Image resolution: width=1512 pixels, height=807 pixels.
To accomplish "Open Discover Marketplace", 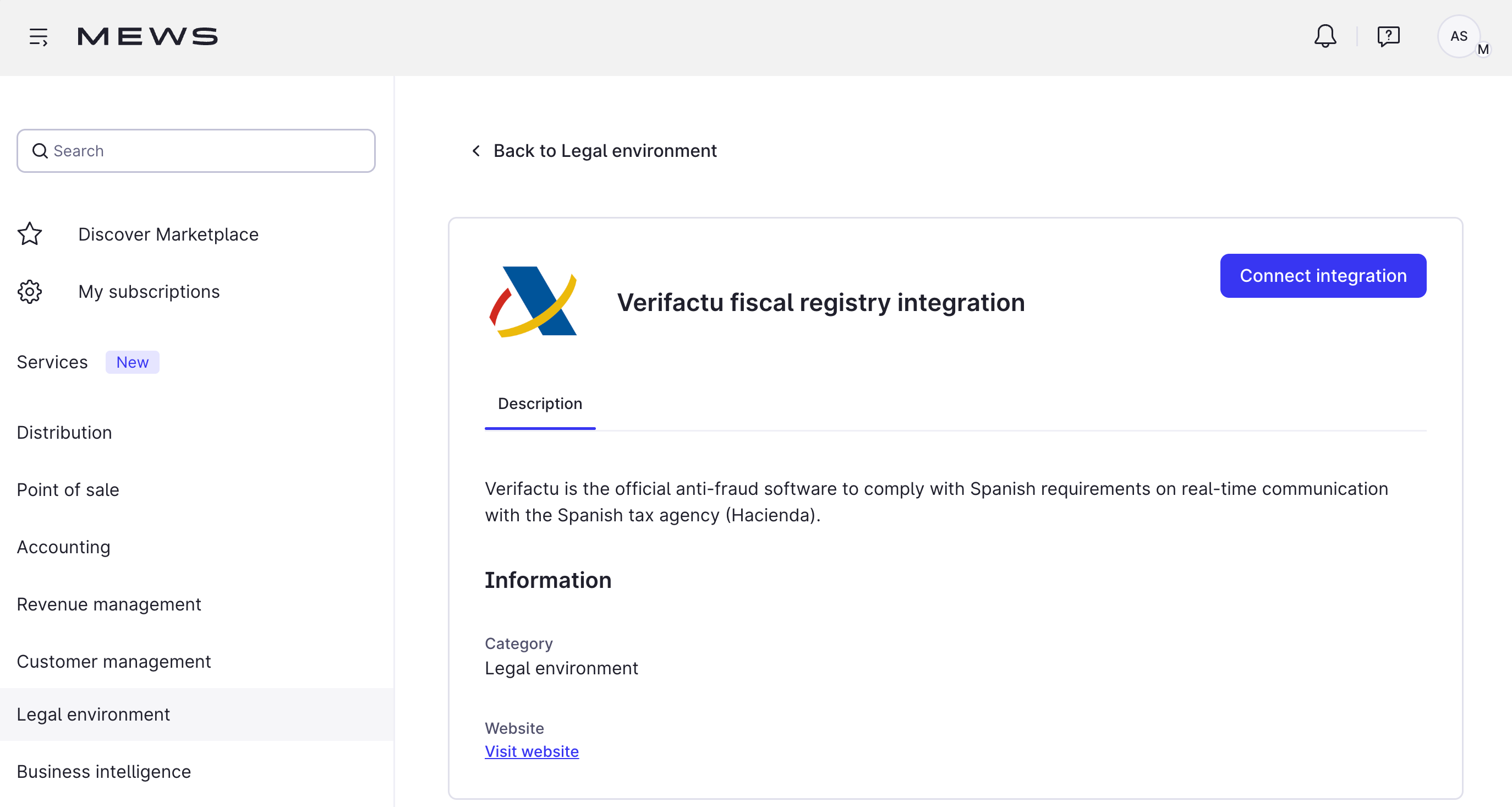I will tap(168, 234).
